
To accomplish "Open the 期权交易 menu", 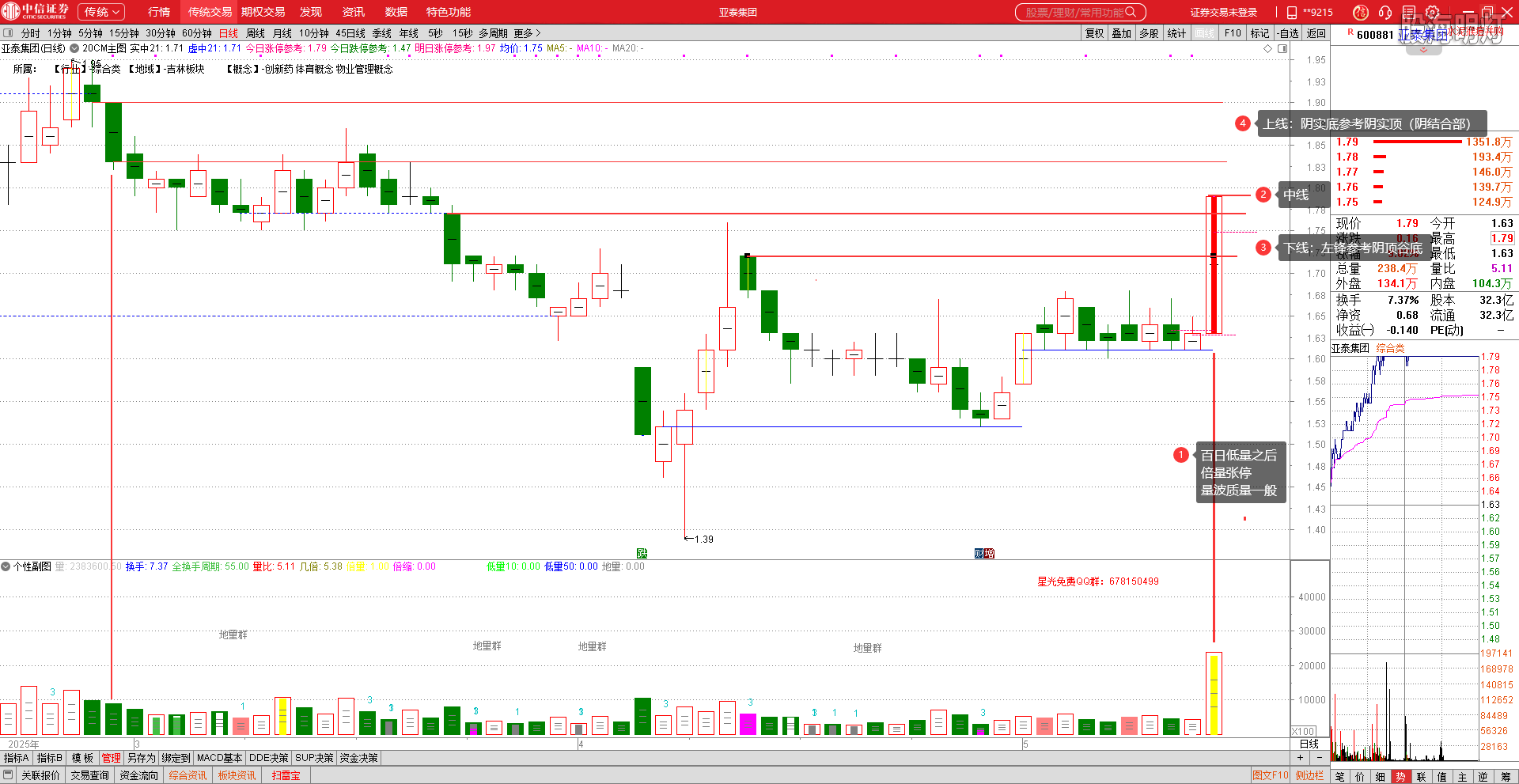I will tap(263, 12).
